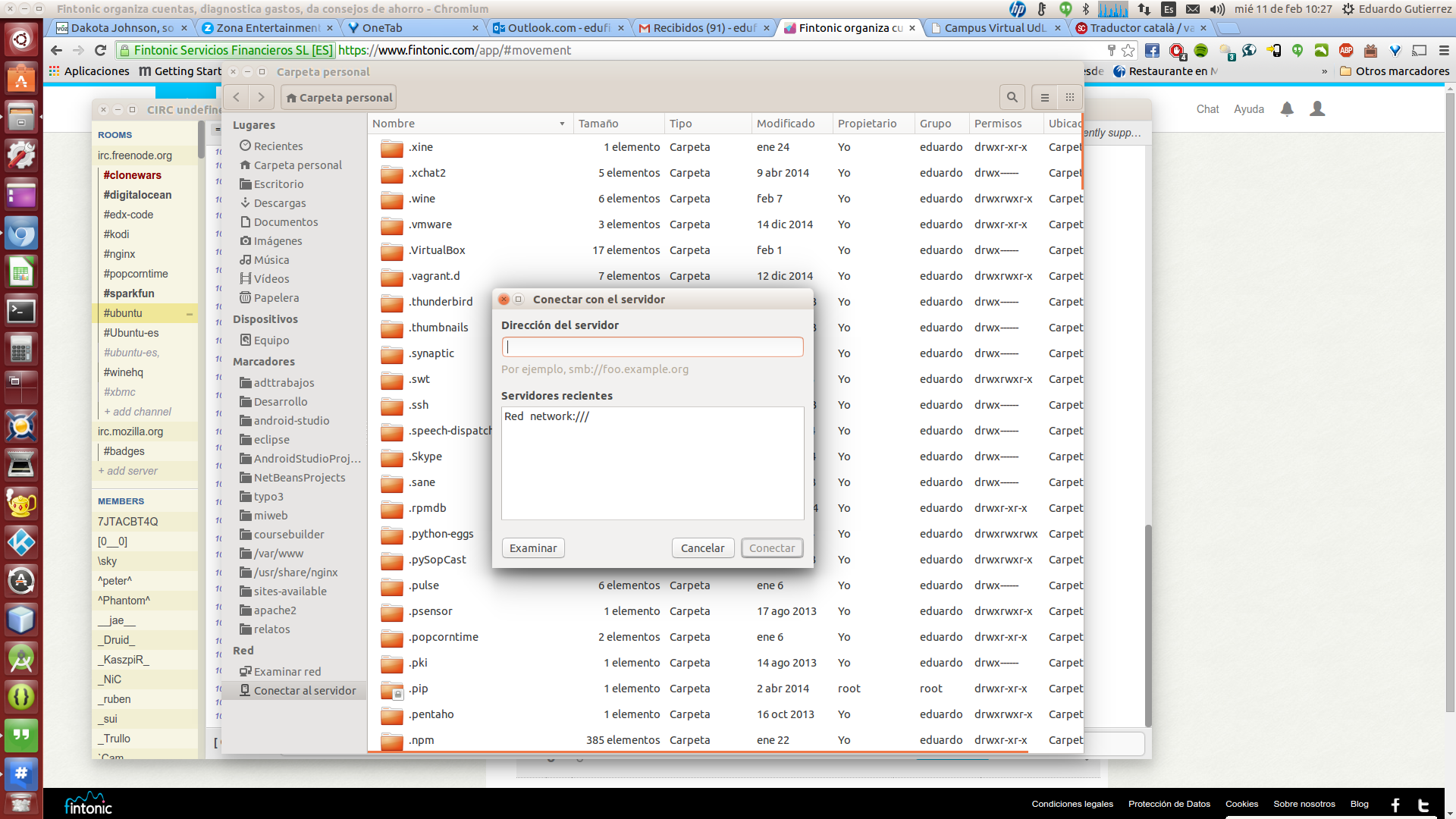Click the Conectar button in the dialog
Image resolution: width=1456 pixels, height=819 pixels.
pyautogui.click(x=772, y=548)
